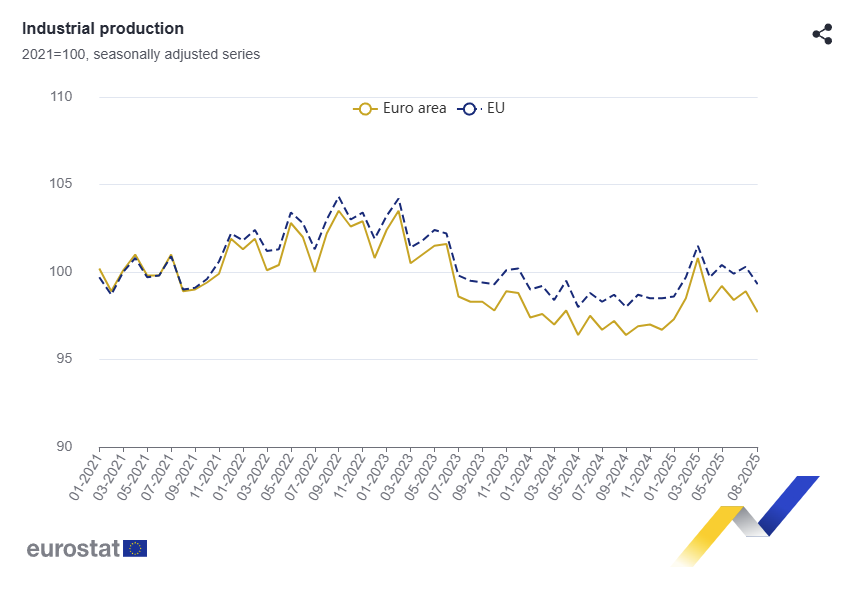This screenshot has width=862, height=593.
Task: Click the eurostat logo
Action: [x=73, y=548]
